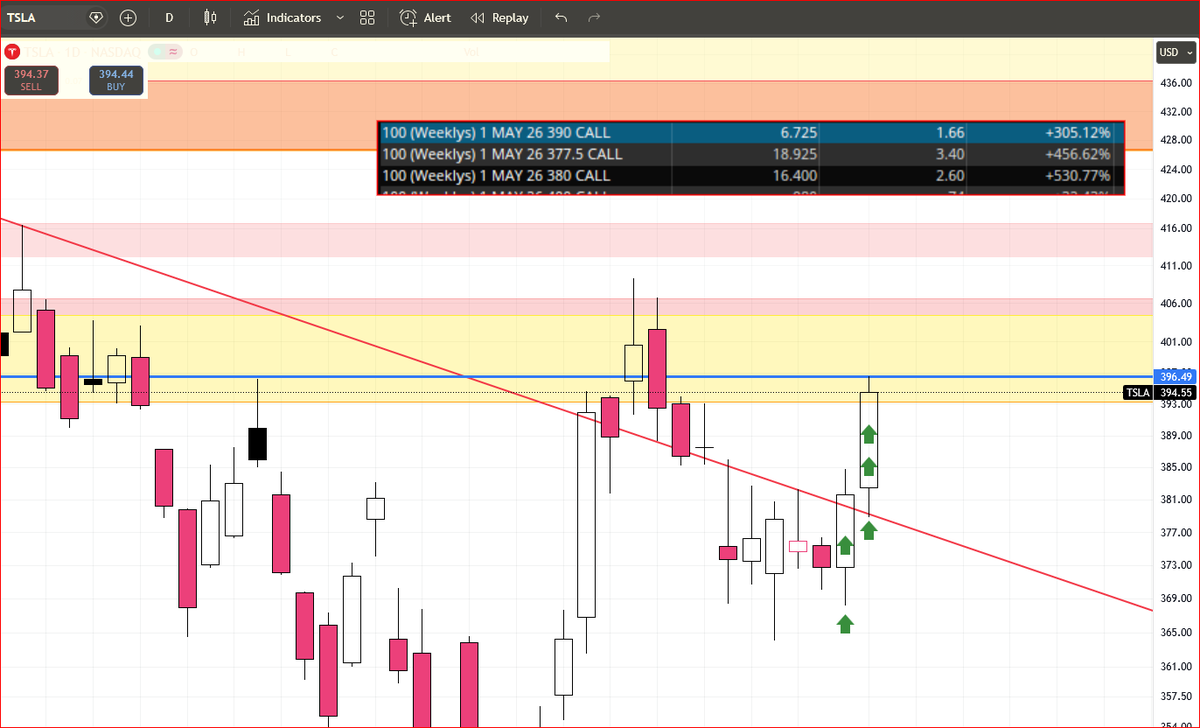This screenshot has width=1200, height=728.
Task: Click the Tesla logo in chart legend
Action: pyautogui.click(x=13, y=51)
